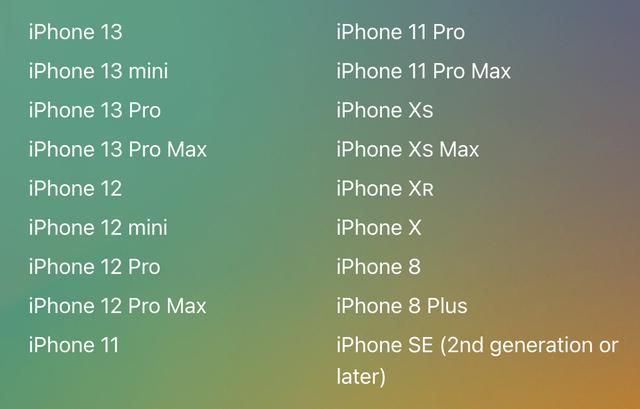The height and width of the screenshot is (409, 640).
Task: Select the iPhone 13 Pro Max entry
Action: tap(118, 149)
